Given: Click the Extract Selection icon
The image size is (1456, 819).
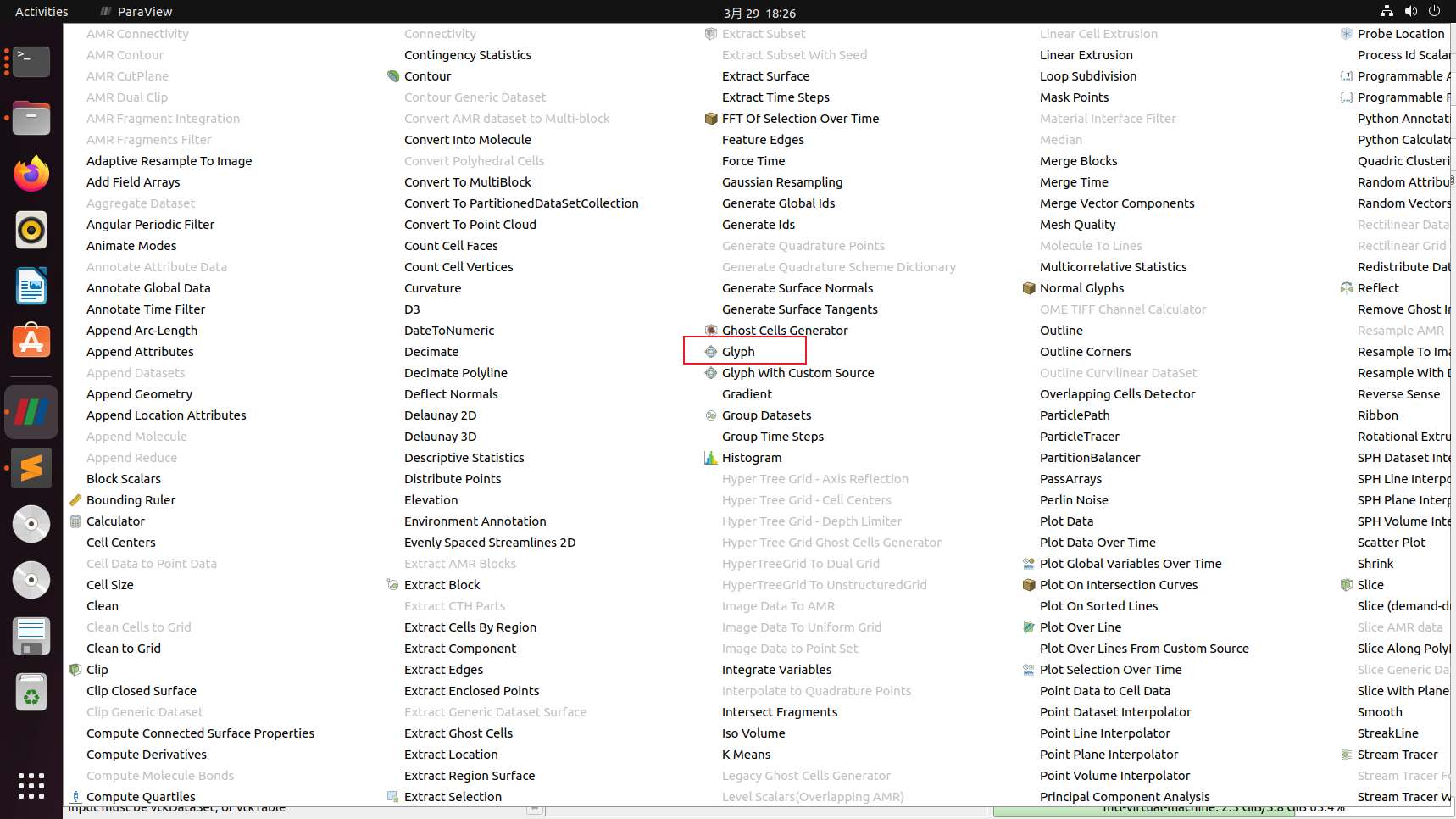Looking at the screenshot, I should tap(393, 797).
